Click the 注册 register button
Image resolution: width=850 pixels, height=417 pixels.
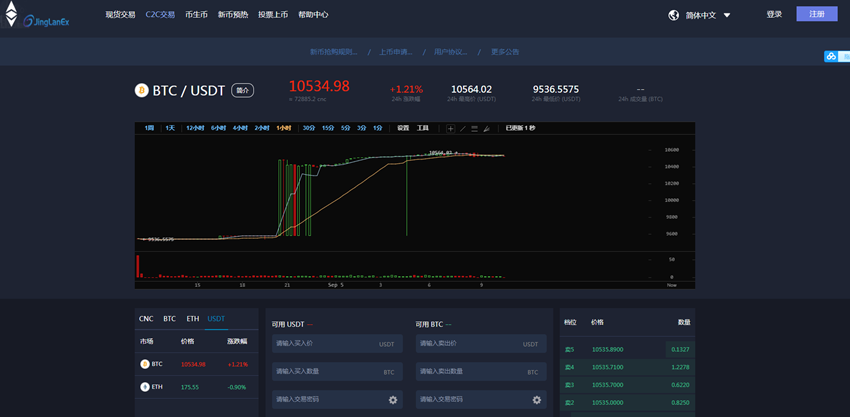coord(817,14)
